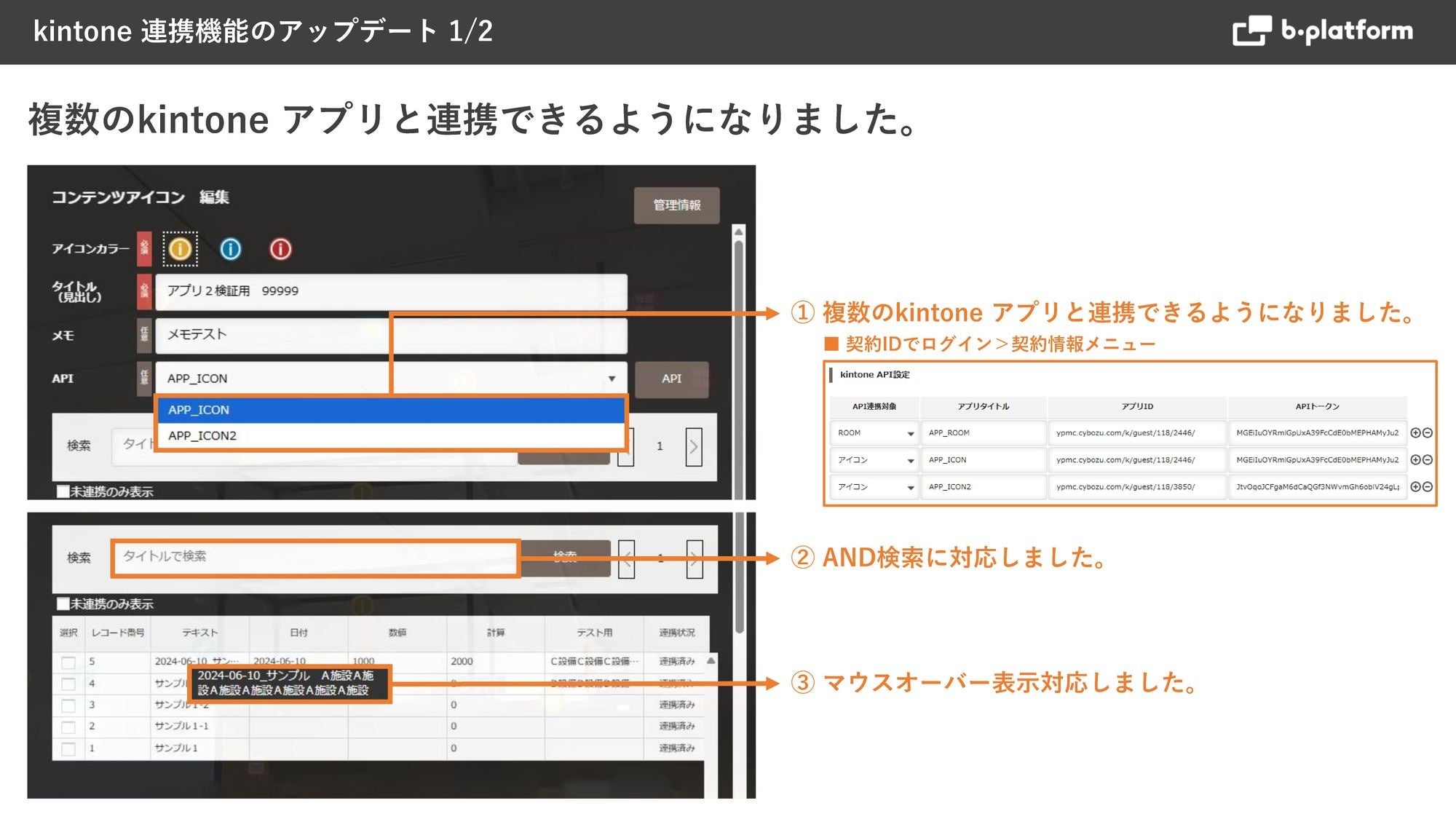This screenshot has height=819, width=1456.
Task: Click the API token field starting JtvOqoJCF
Action: (x=1318, y=486)
